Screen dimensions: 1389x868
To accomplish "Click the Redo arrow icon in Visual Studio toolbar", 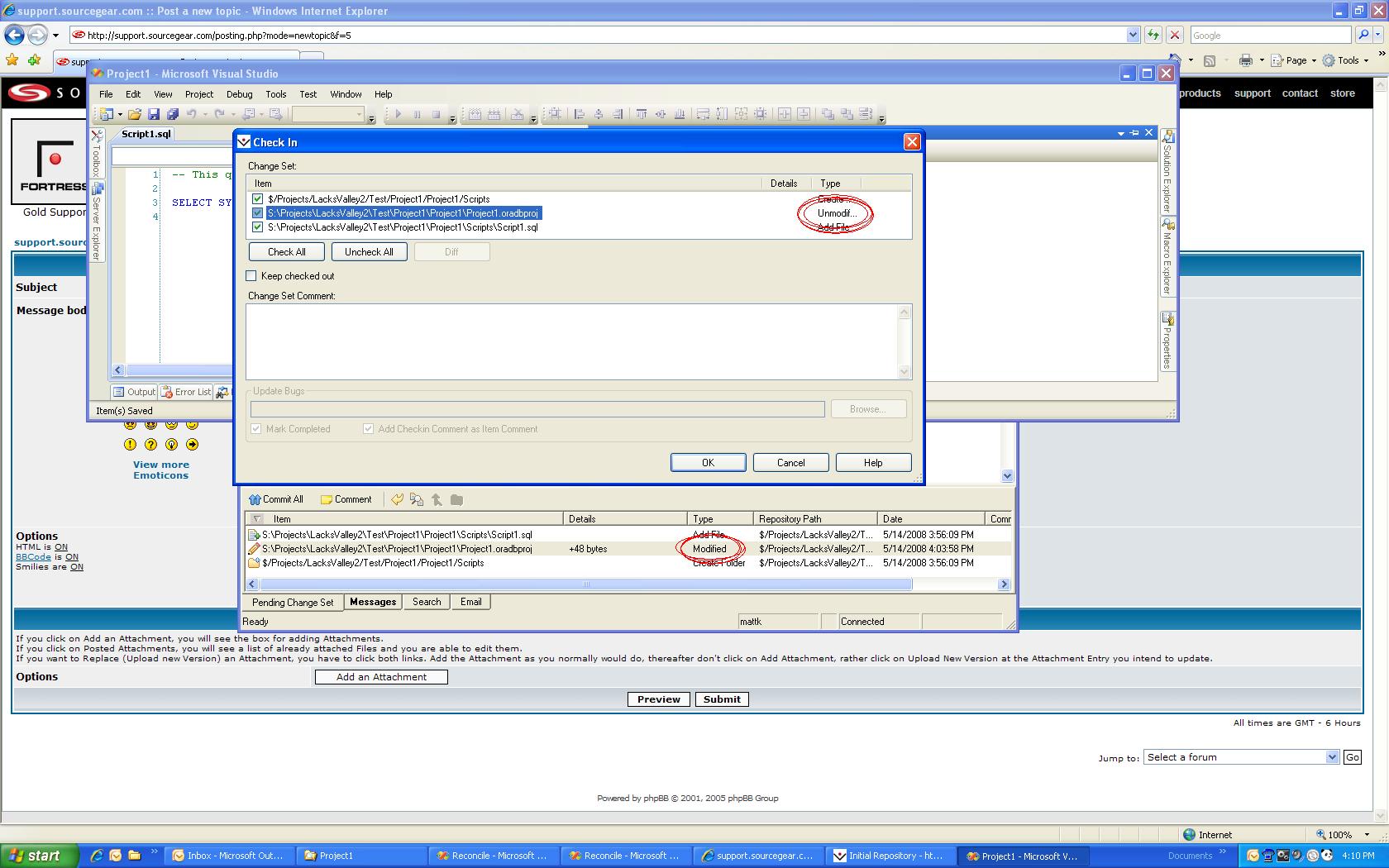I will point(219,114).
